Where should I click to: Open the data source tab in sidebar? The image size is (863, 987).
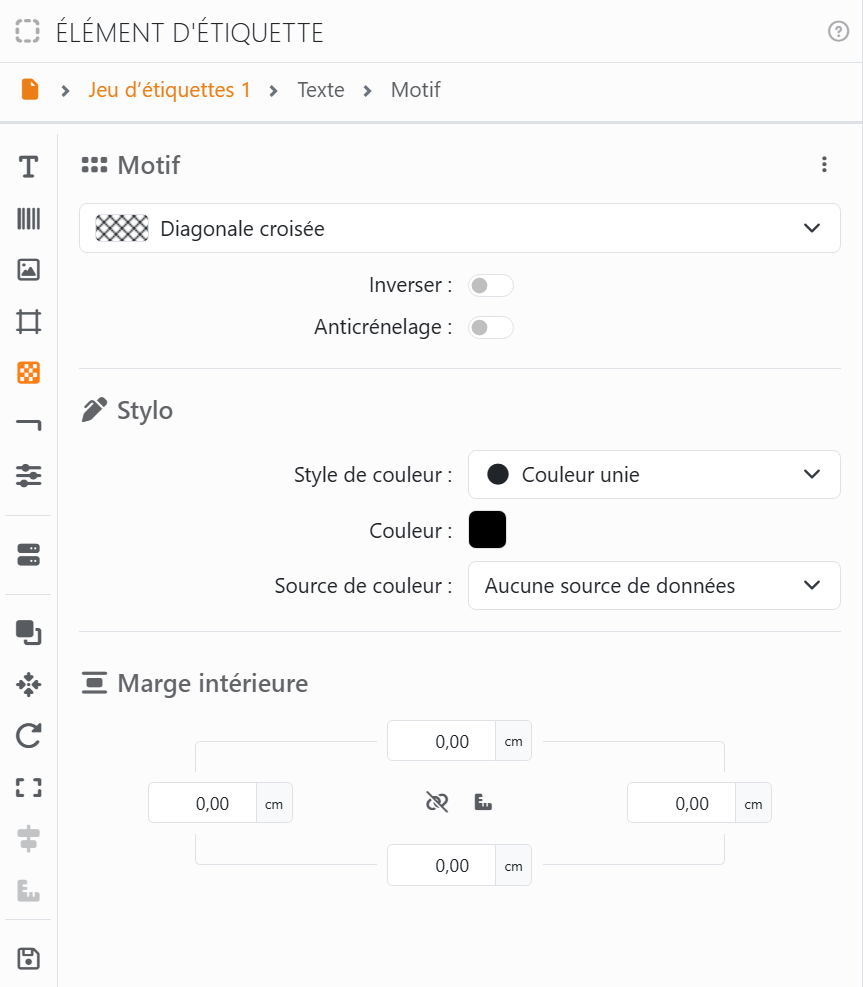(x=28, y=555)
